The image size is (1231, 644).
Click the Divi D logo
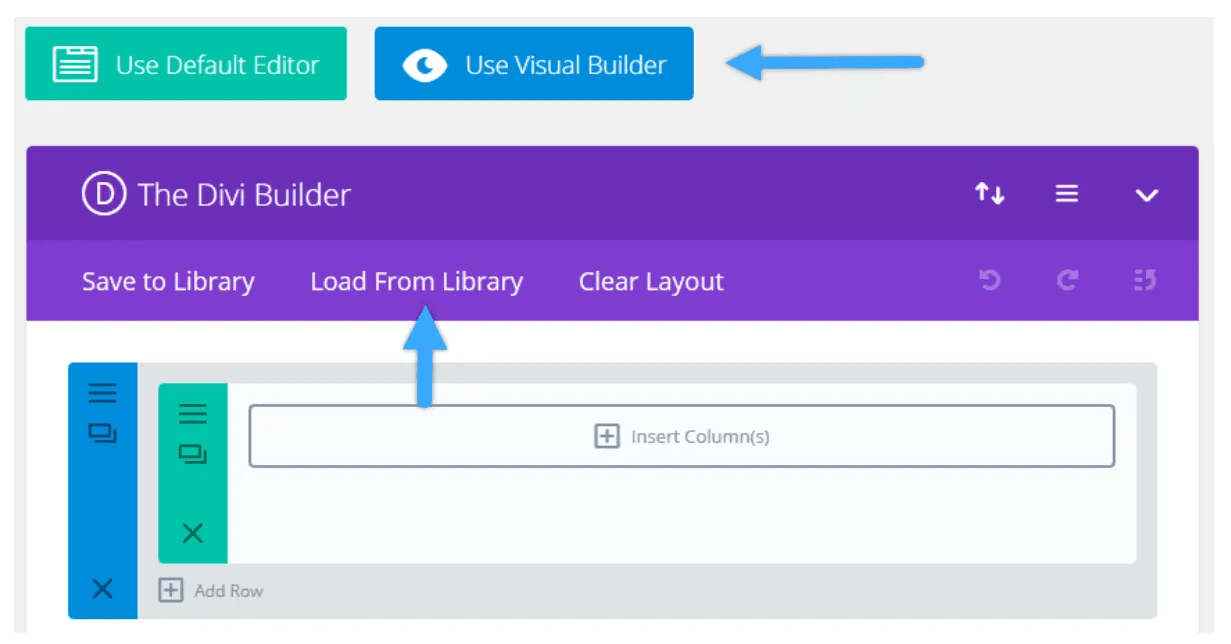point(103,195)
